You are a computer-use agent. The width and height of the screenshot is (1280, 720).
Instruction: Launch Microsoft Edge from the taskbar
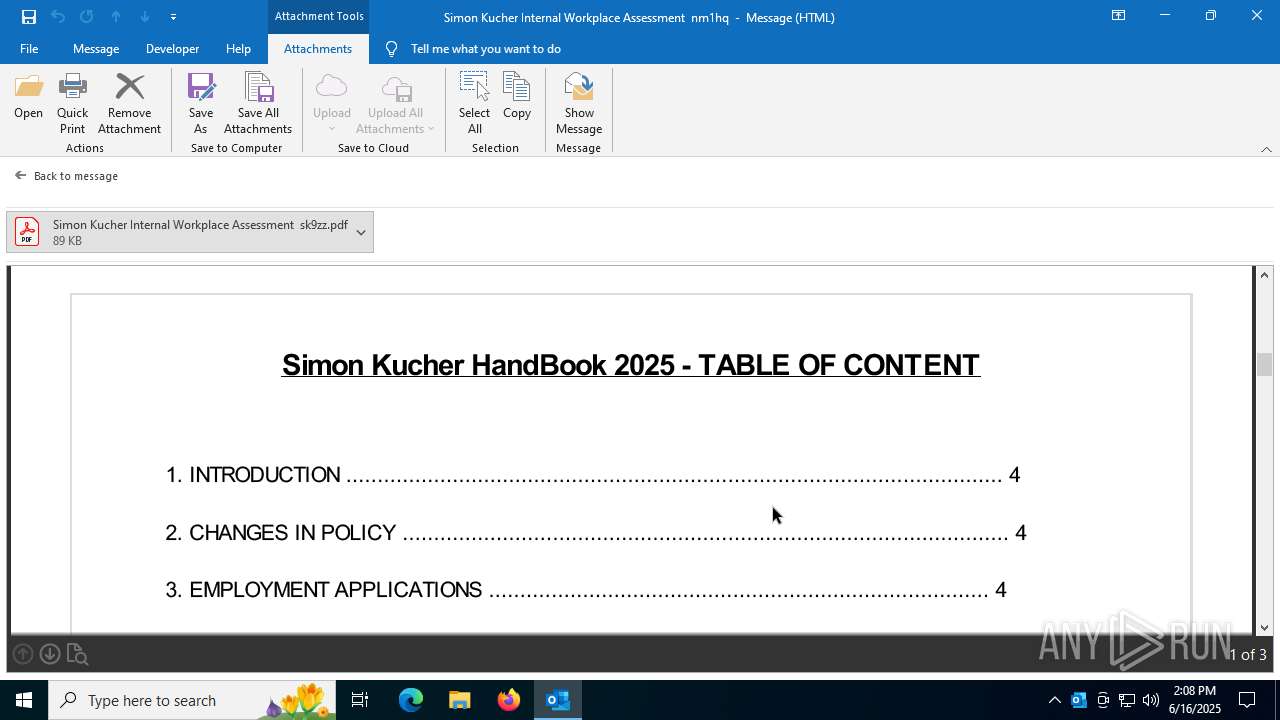click(411, 700)
